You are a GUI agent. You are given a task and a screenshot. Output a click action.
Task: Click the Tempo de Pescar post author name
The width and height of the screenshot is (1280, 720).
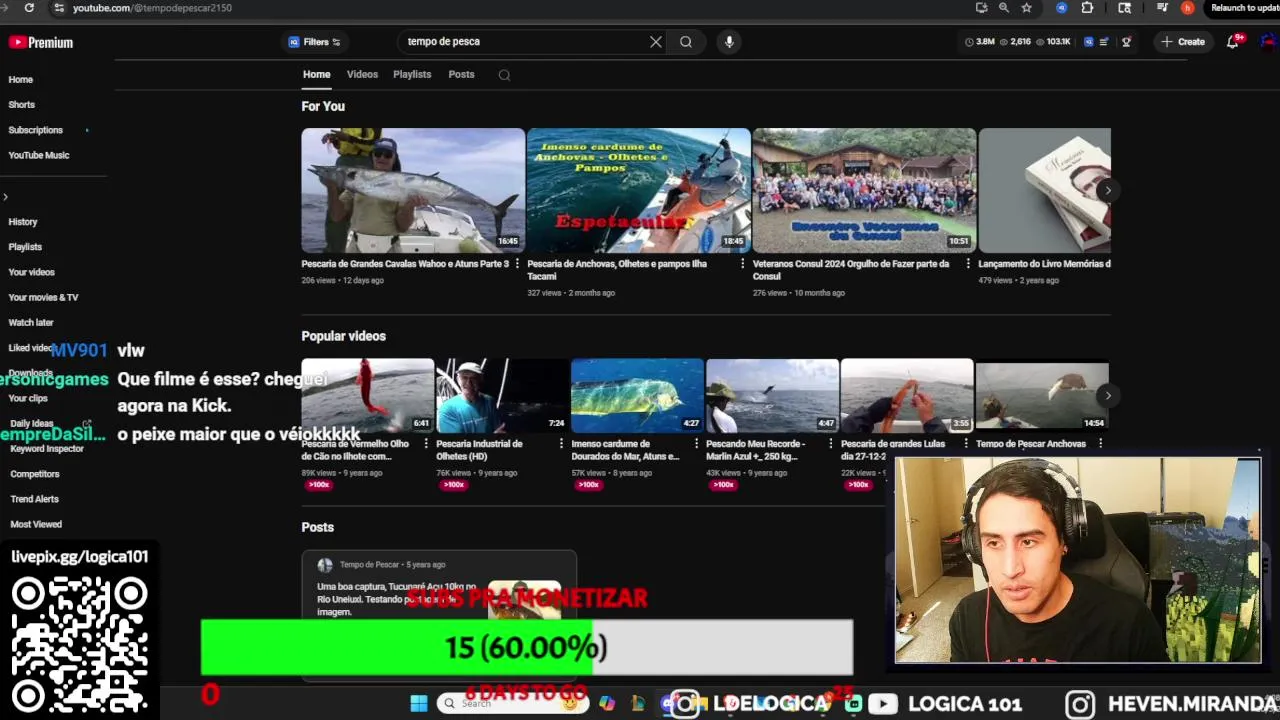(369, 565)
